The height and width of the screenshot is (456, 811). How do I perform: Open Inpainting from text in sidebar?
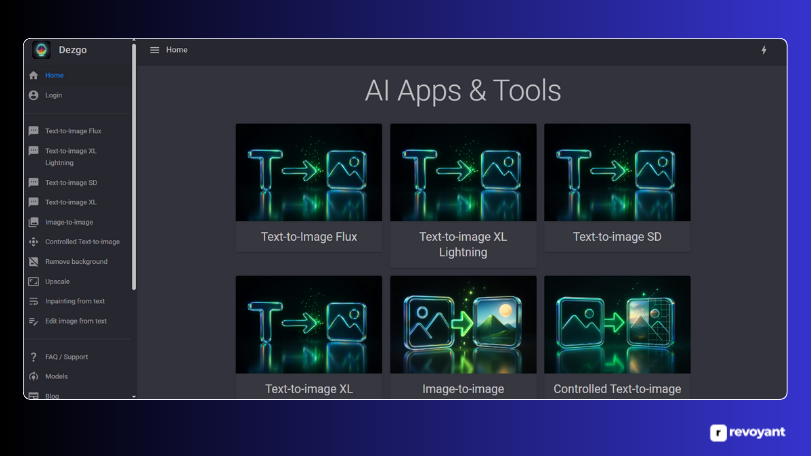click(74, 301)
